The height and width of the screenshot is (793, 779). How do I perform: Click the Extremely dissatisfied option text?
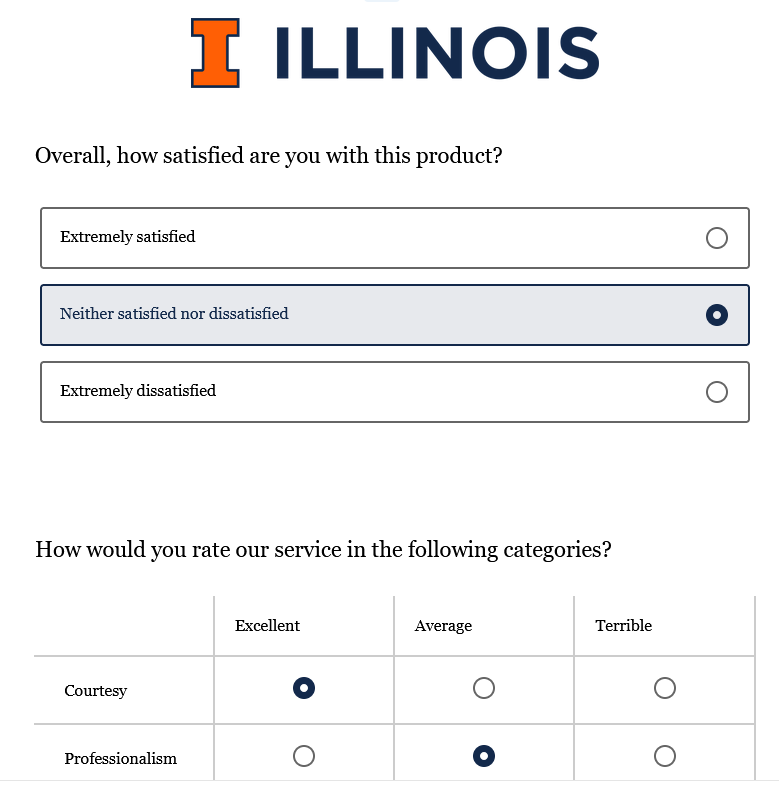138,391
